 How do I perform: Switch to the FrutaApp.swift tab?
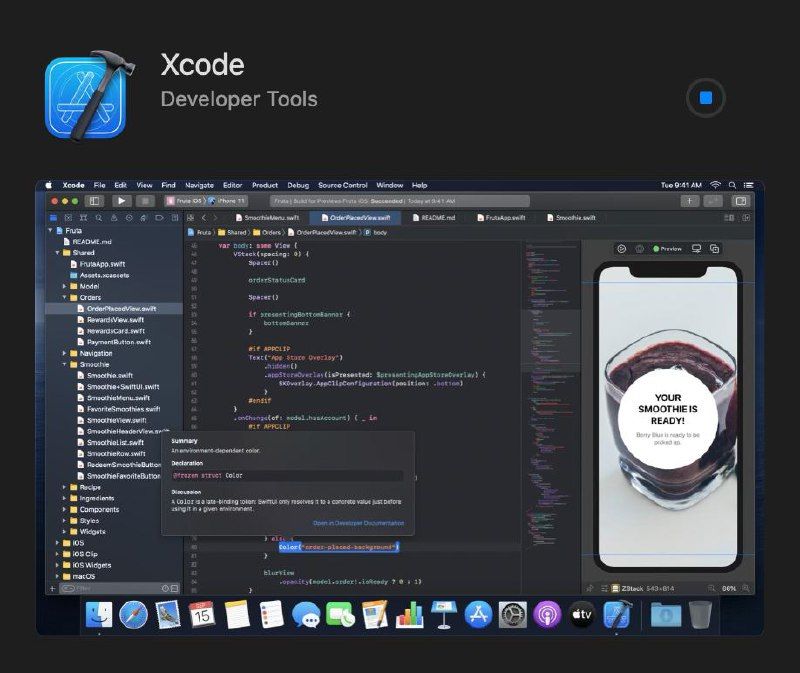pos(501,218)
